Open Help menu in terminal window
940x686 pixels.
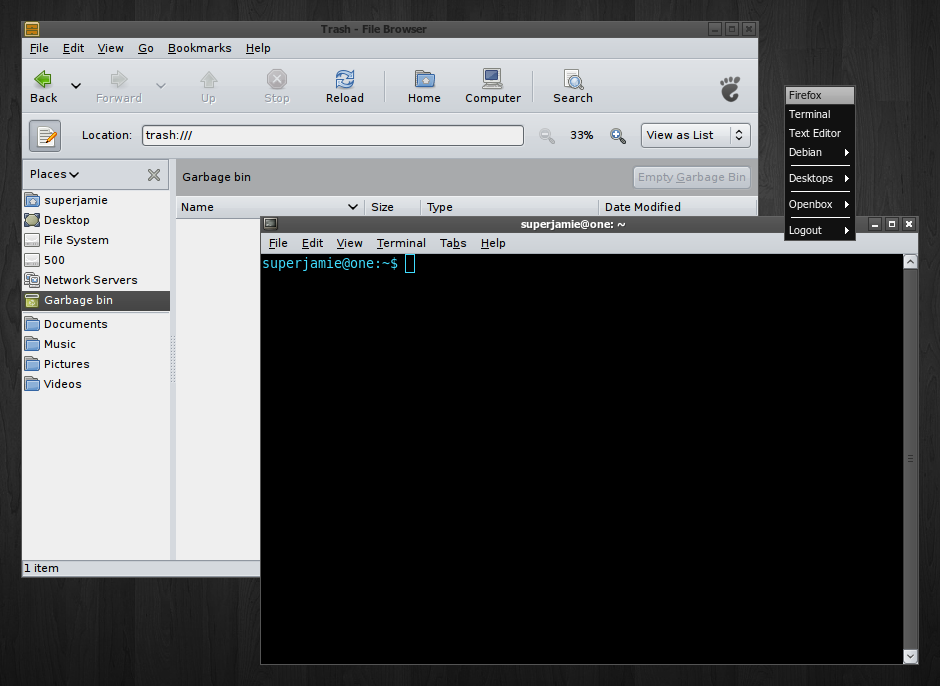(493, 243)
